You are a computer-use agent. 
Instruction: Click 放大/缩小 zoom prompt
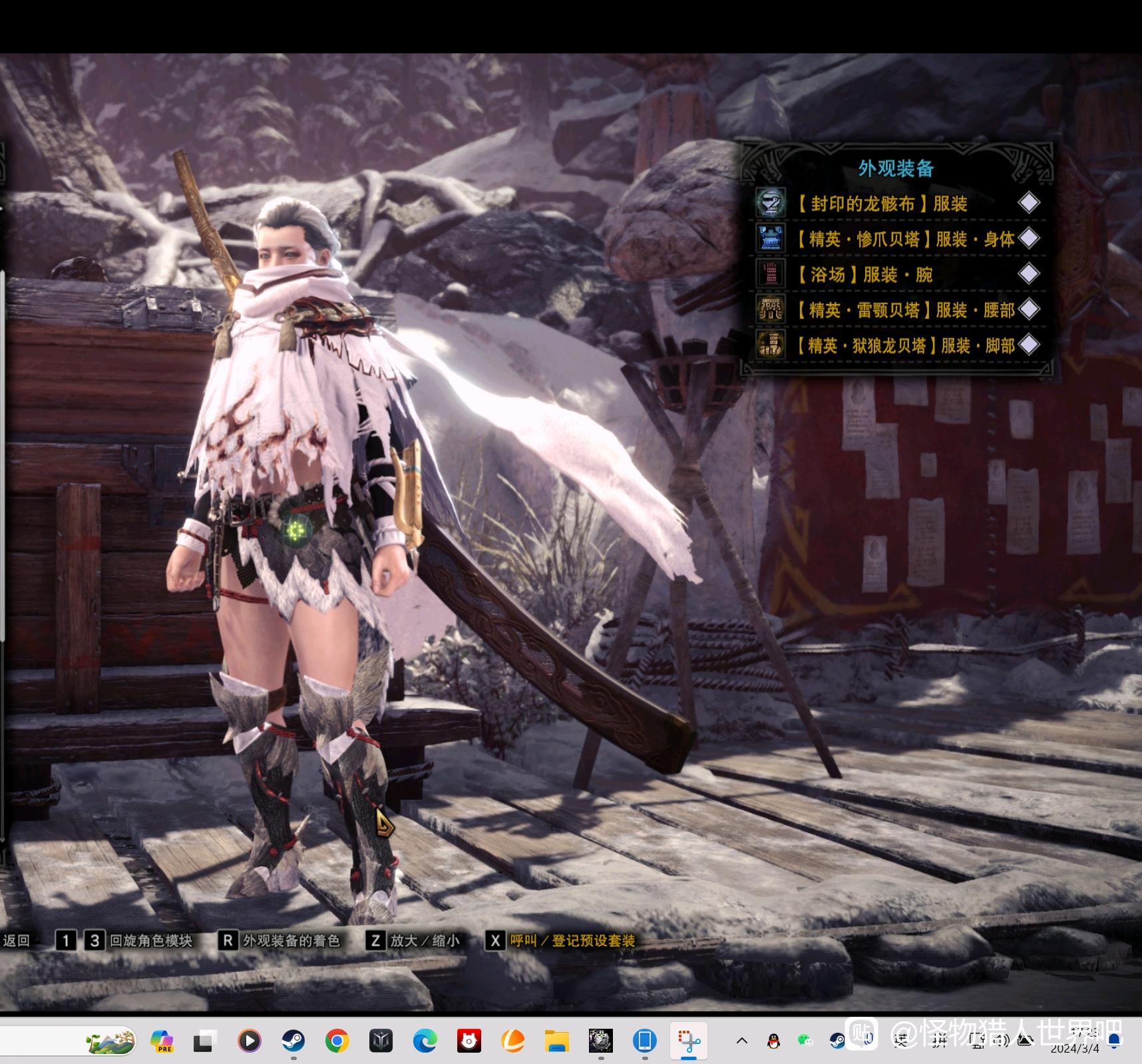425,940
